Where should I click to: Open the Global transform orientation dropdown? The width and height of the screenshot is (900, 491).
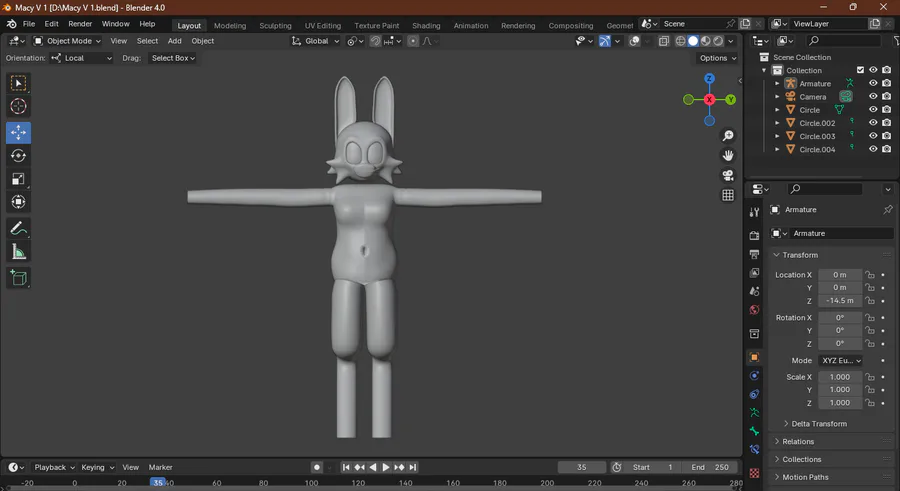(x=316, y=41)
